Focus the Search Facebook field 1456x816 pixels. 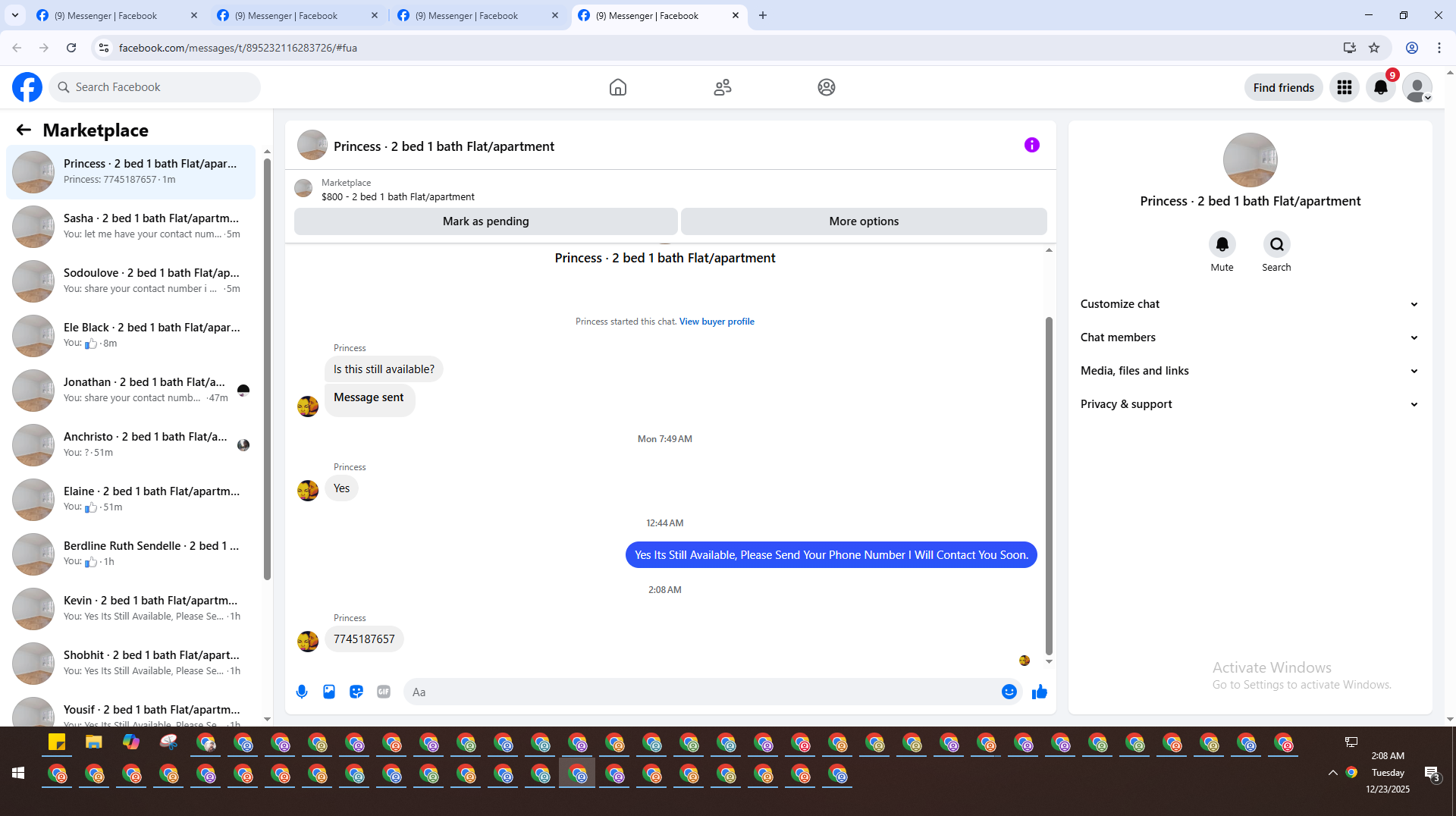(x=155, y=87)
